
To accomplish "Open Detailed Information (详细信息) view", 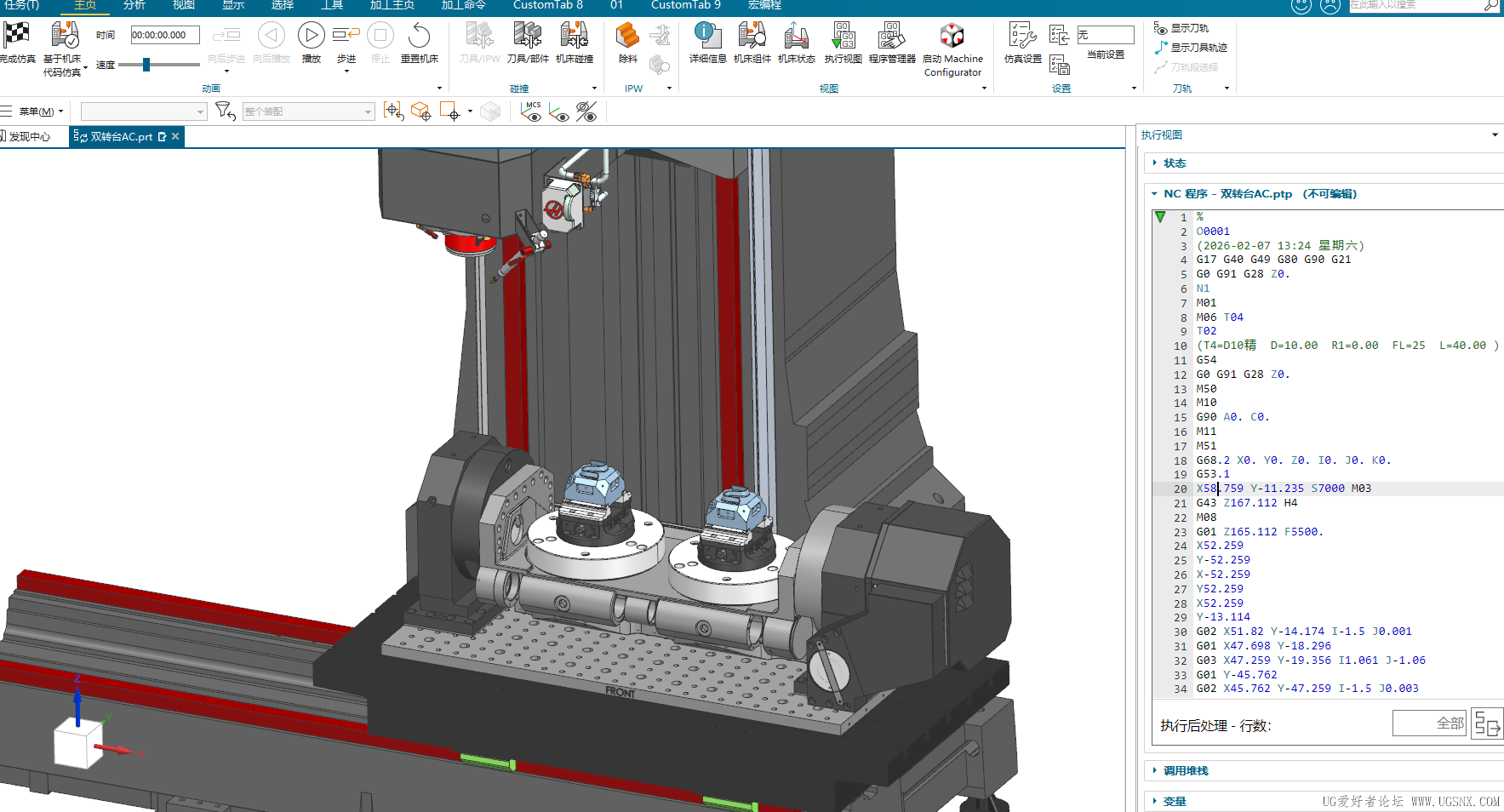I will tap(706, 37).
